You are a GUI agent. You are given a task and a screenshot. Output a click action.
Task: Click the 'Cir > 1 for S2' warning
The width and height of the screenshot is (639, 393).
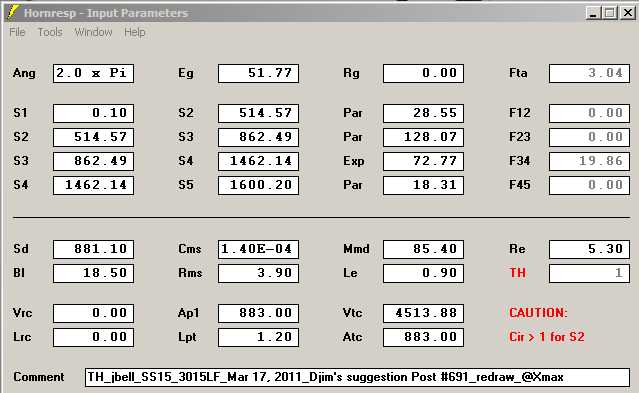[546, 337]
